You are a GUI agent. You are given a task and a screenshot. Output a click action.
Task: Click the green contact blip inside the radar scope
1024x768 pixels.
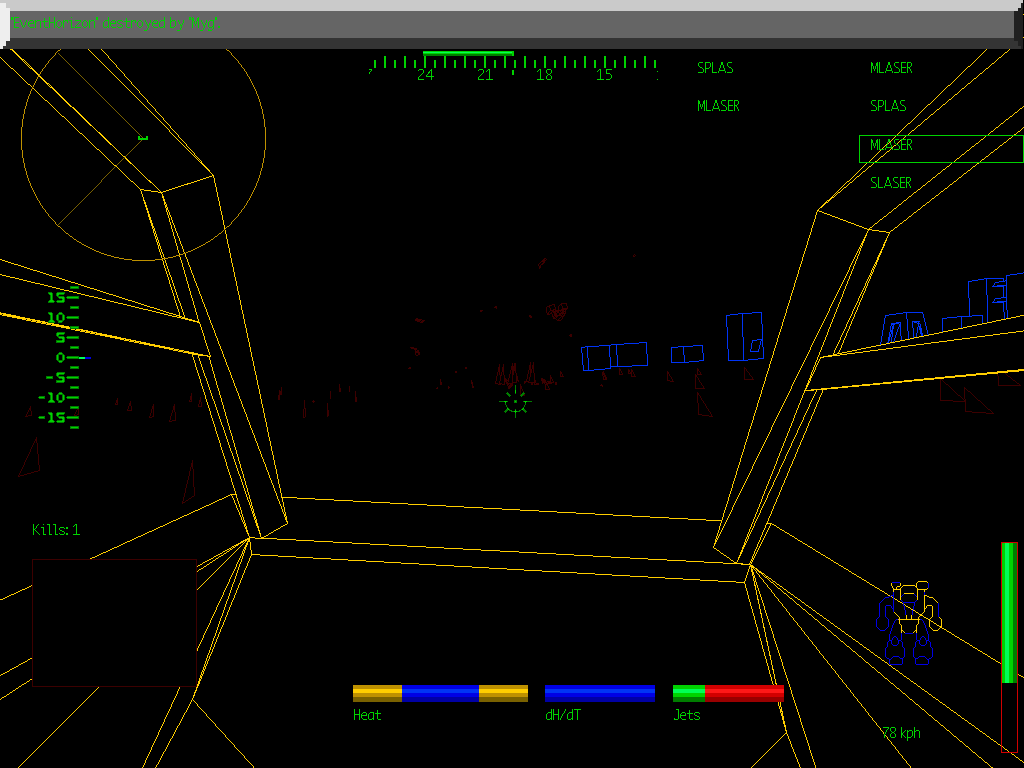143,137
